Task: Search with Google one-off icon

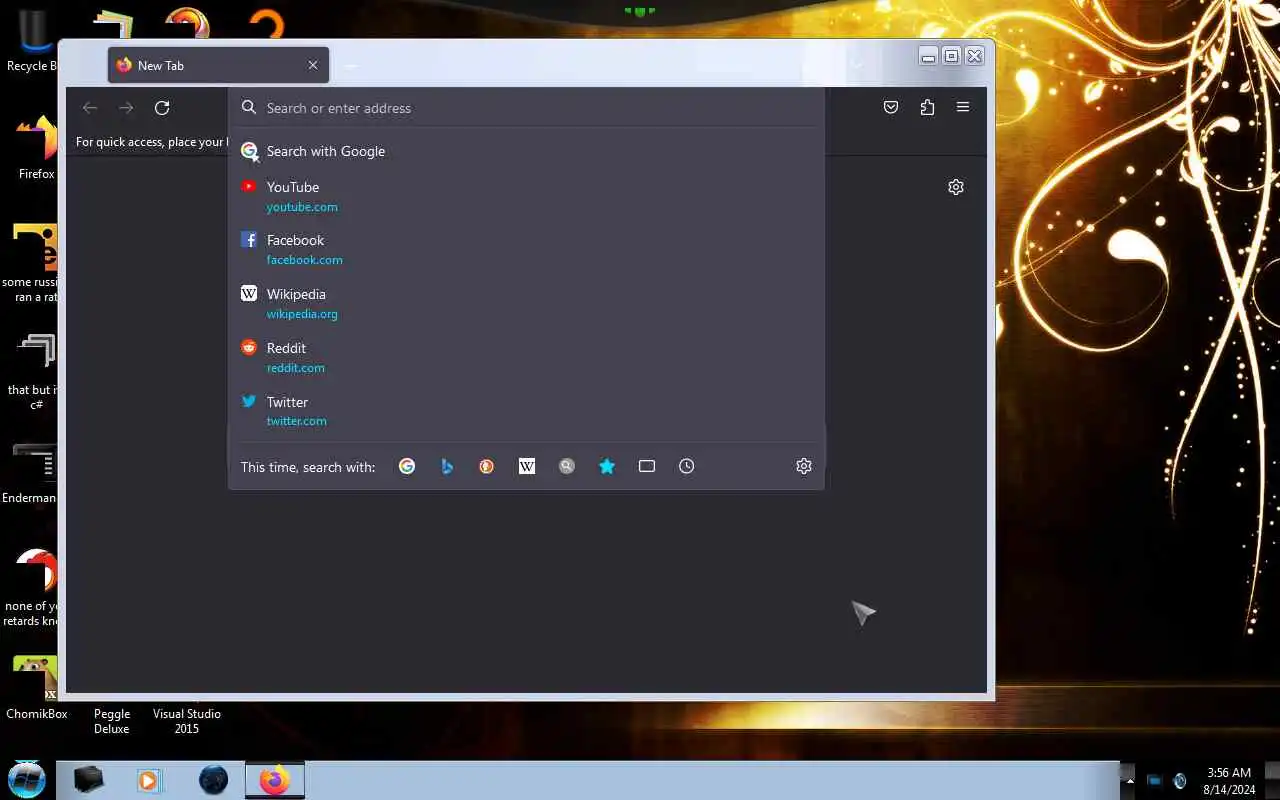Action: tap(407, 466)
